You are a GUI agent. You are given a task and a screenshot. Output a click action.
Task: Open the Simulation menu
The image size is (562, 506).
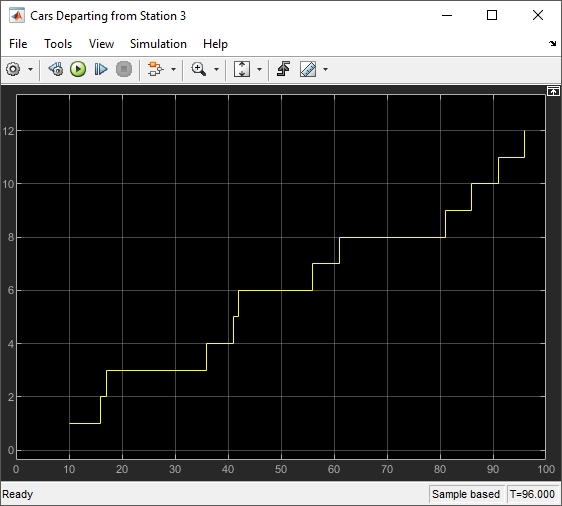click(x=158, y=44)
